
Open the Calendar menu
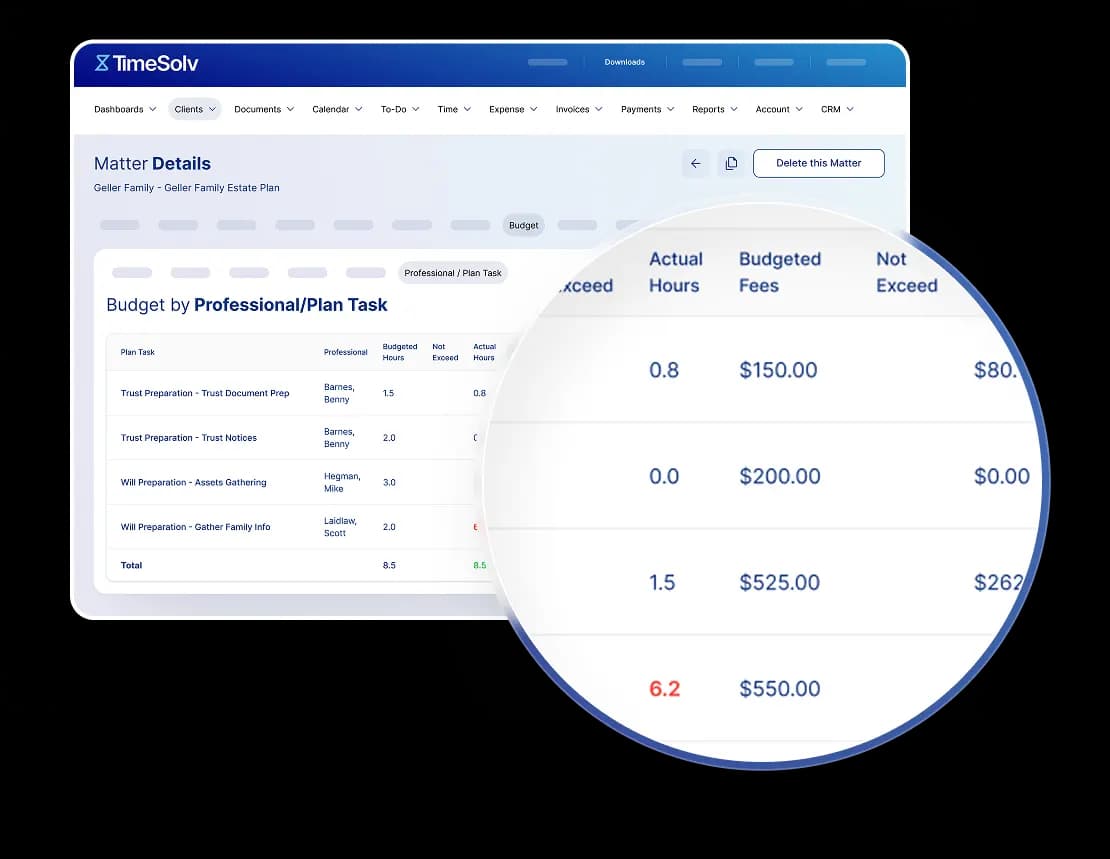[337, 109]
